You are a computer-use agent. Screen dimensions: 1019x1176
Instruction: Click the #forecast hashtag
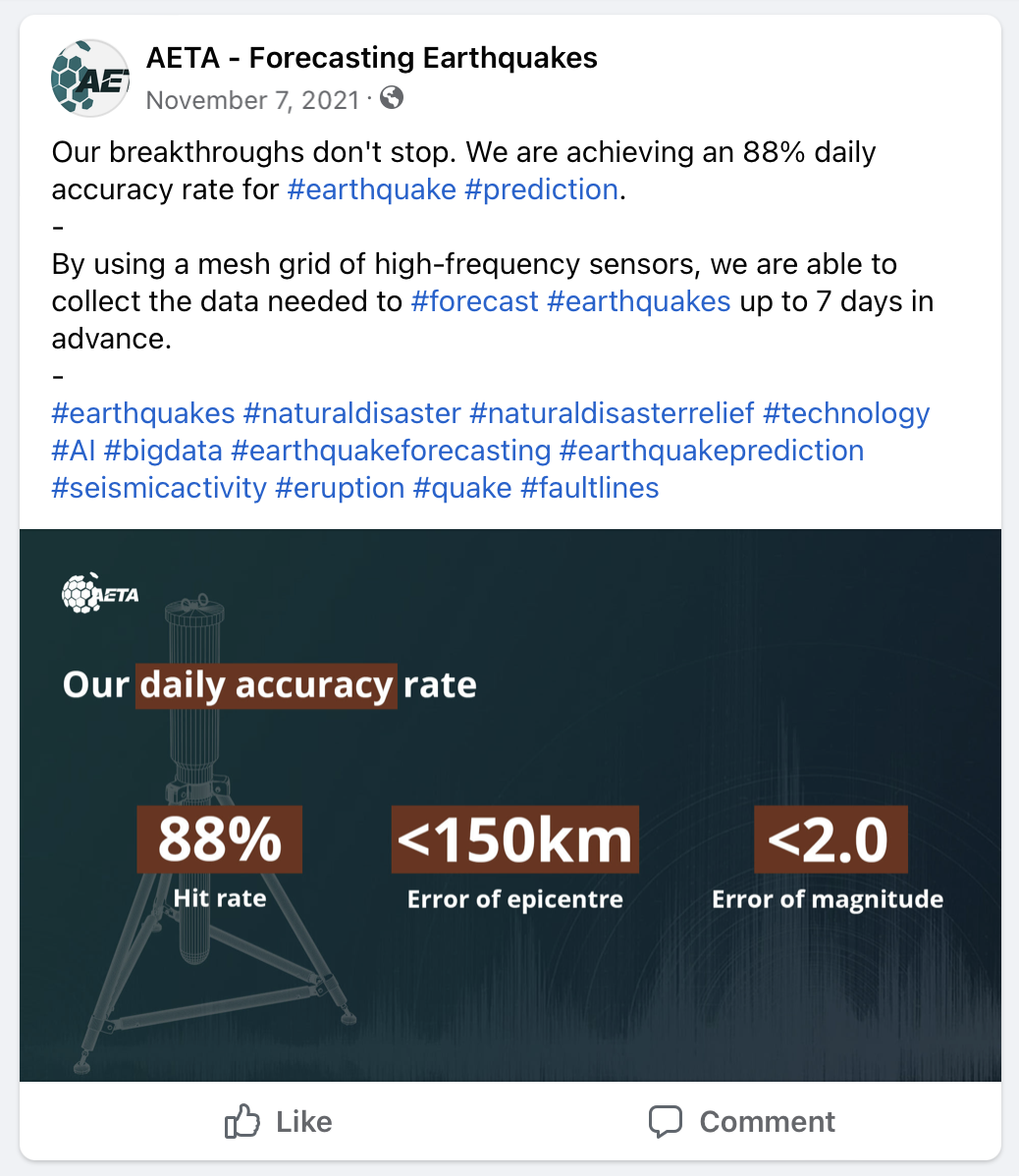tap(474, 301)
